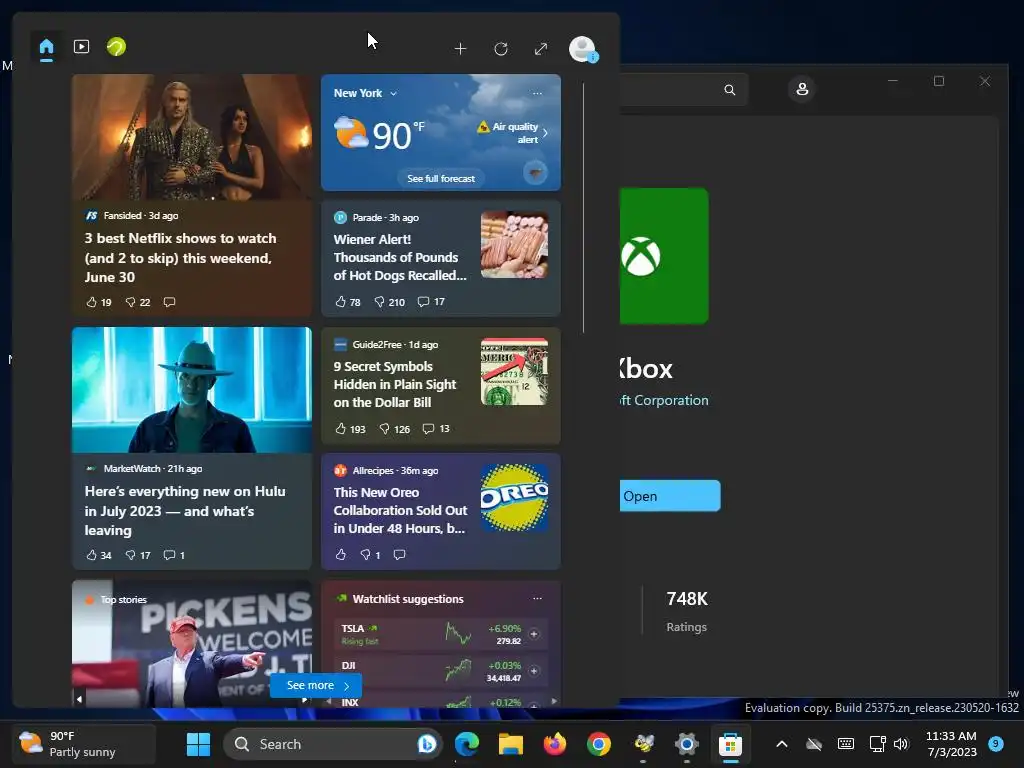The width and height of the screenshot is (1024, 768).
Task: Dislike the Parade hot dogs story
Action: [389, 302]
